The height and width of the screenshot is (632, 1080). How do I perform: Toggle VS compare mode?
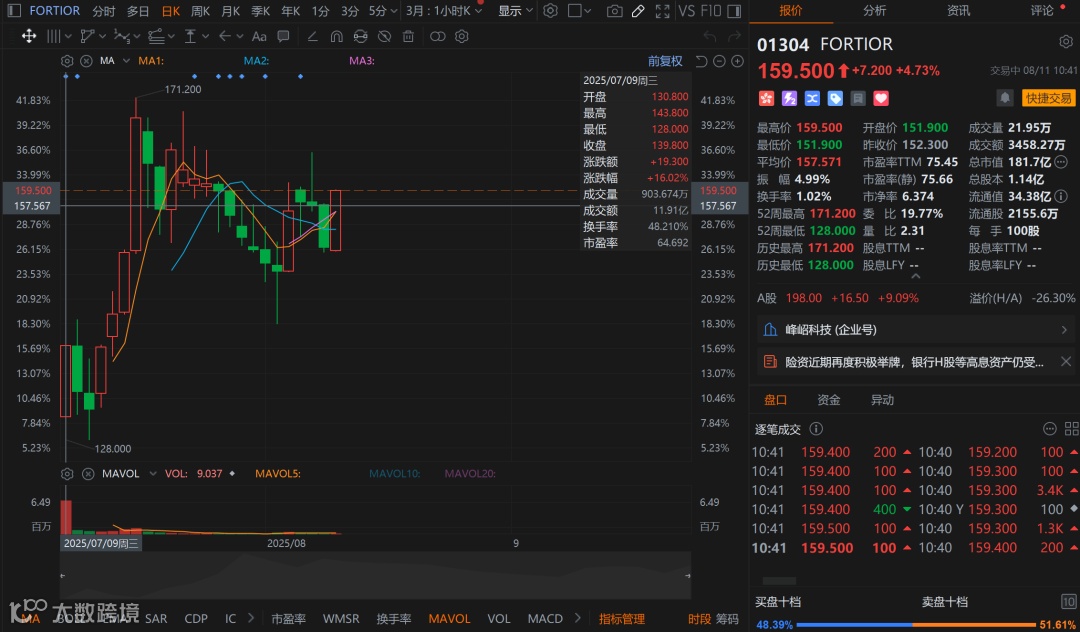(686, 11)
